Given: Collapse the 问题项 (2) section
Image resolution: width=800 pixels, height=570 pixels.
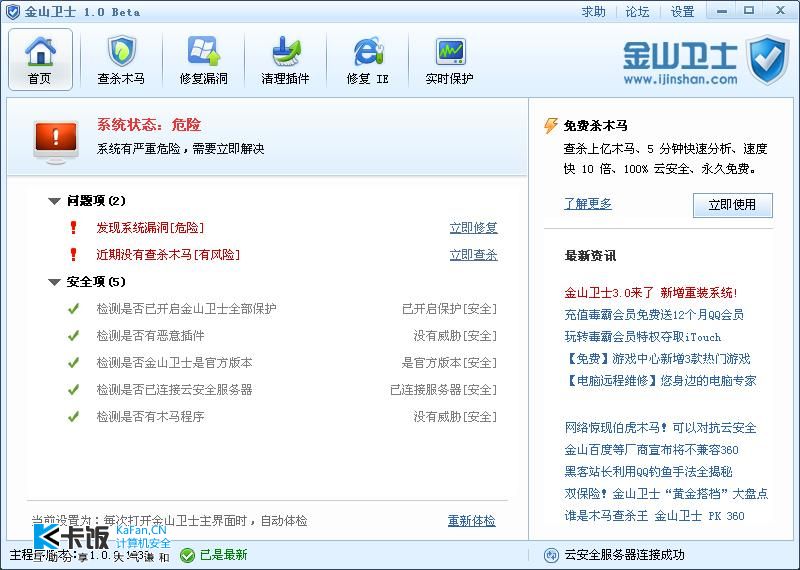Looking at the screenshot, I should click(55, 201).
